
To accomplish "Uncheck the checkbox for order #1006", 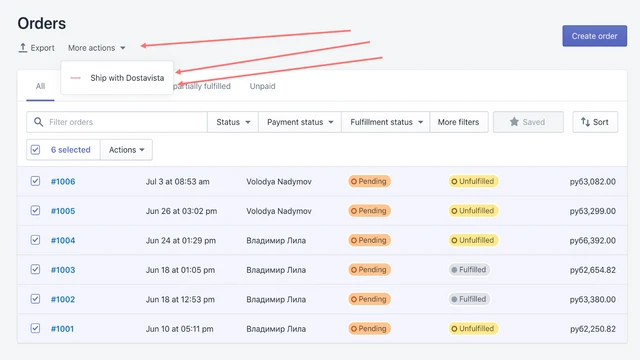I will coord(36,181).
